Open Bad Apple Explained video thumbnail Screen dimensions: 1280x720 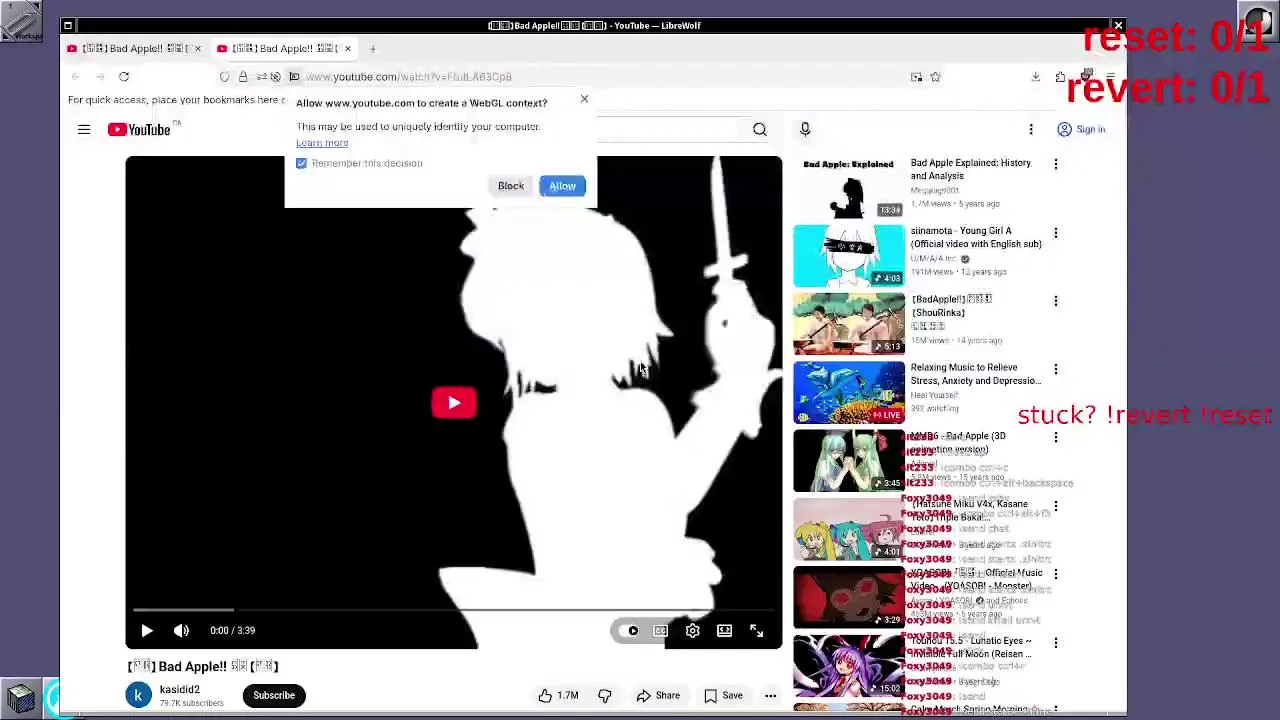tap(849, 187)
